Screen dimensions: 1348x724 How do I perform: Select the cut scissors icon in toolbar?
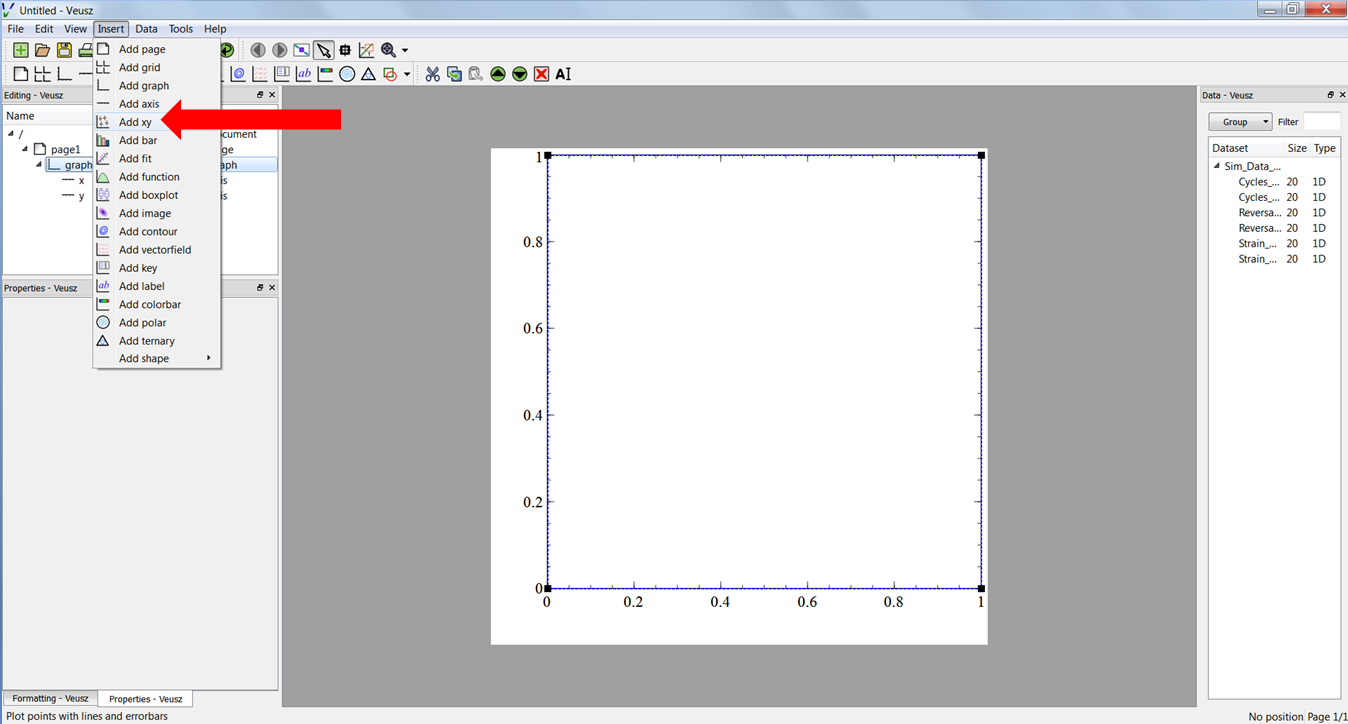[432, 74]
